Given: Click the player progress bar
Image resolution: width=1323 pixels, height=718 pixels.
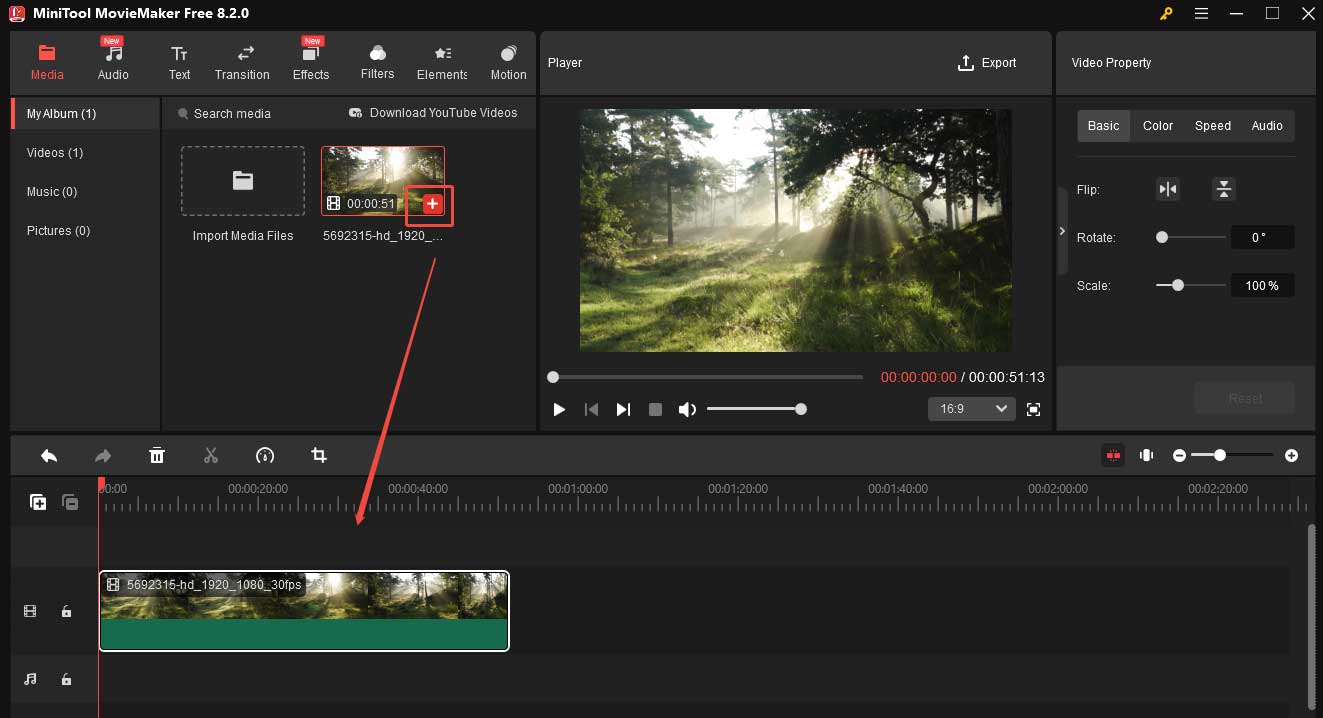Looking at the screenshot, I should point(706,377).
